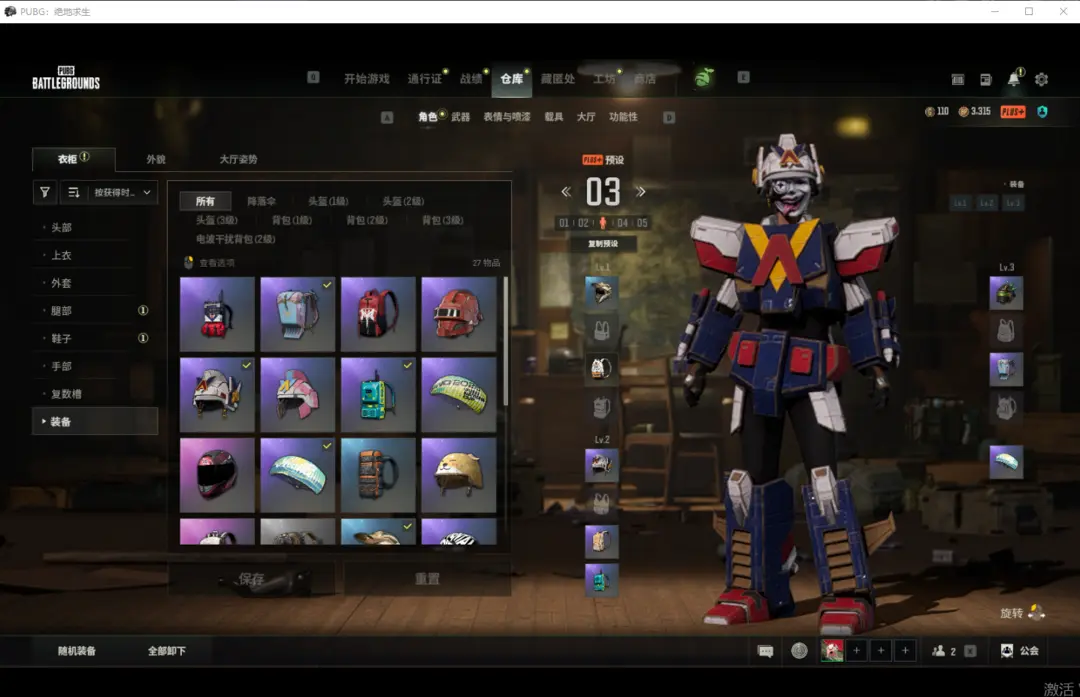Viewport: 1080px width, 697px height.
Task: Filter items by 降落伞 parachute
Action: (x=262, y=201)
